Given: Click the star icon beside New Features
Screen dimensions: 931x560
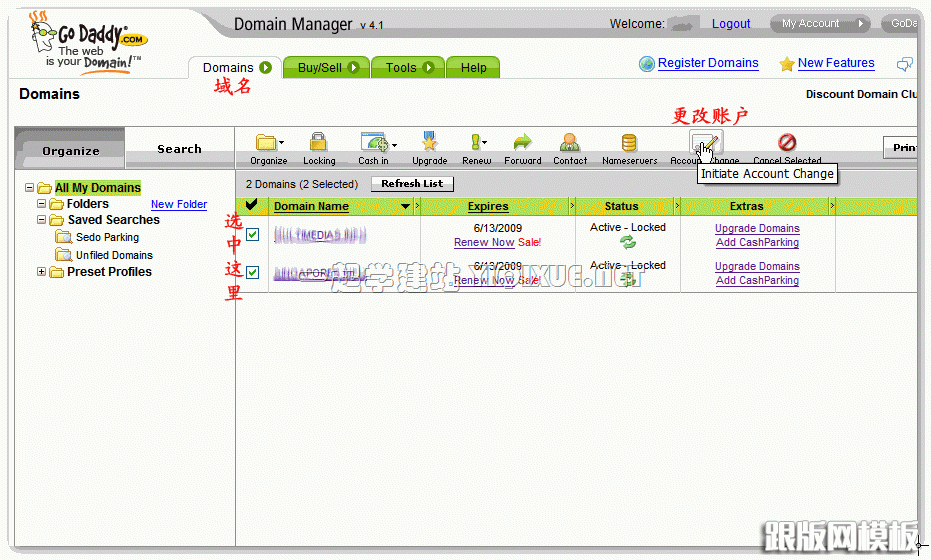Looking at the screenshot, I should pyautogui.click(x=787, y=64).
